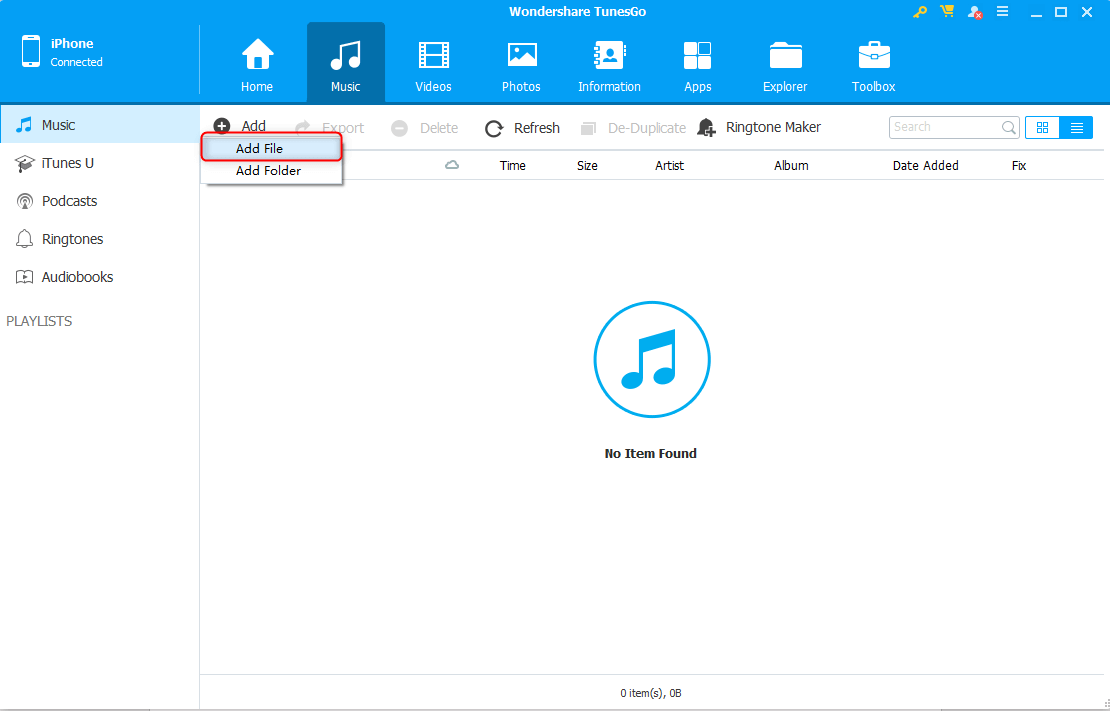Click the large music note icon
The height and width of the screenshot is (711, 1110).
651,360
